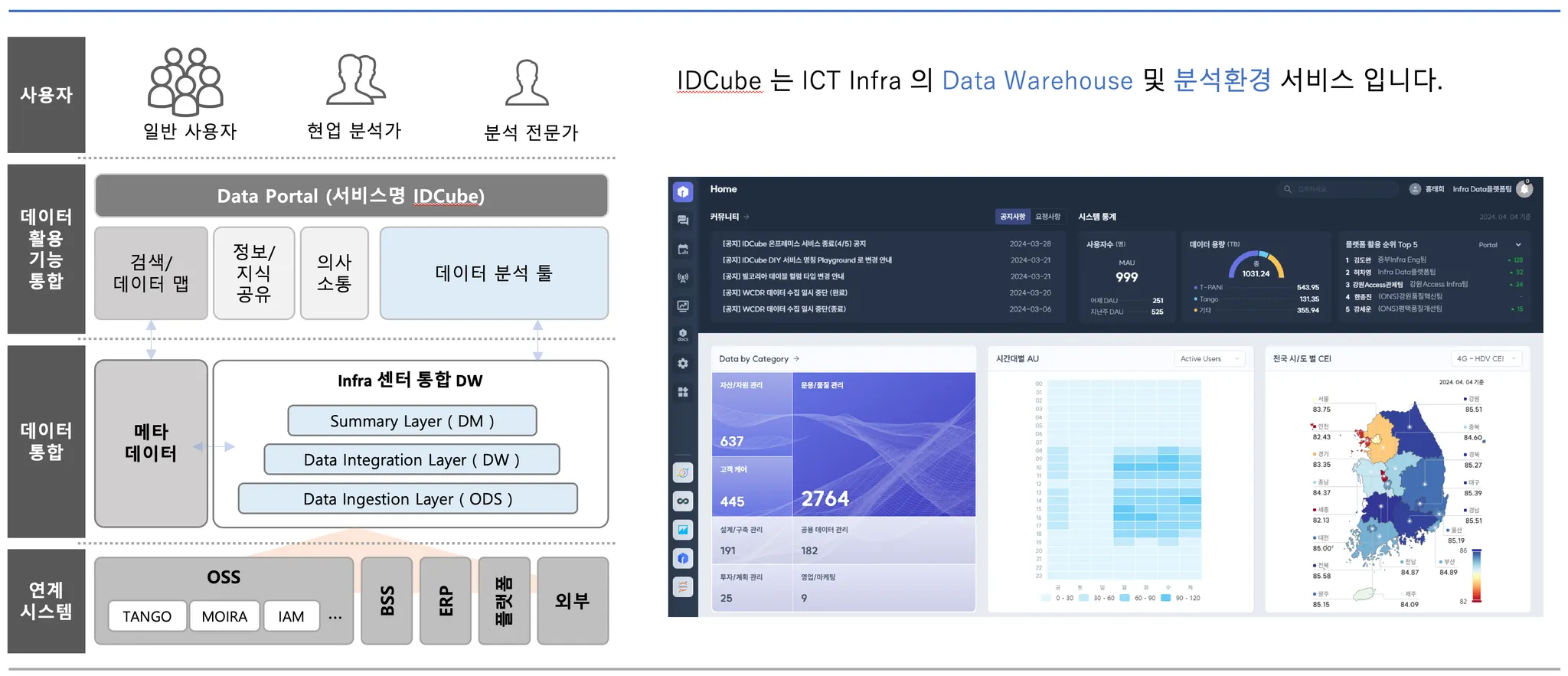Open the widgets grid sidebar icon

[x=683, y=392]
